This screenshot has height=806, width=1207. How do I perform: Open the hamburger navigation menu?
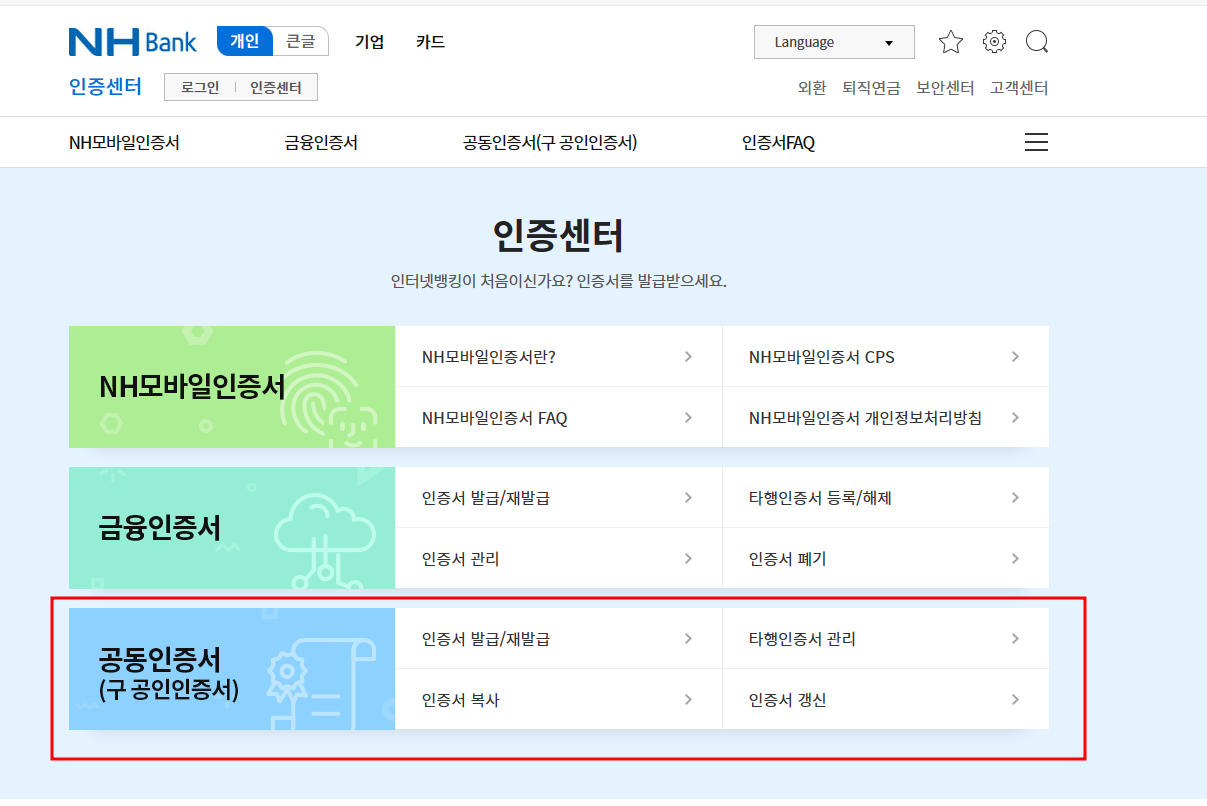[1036, 142]
